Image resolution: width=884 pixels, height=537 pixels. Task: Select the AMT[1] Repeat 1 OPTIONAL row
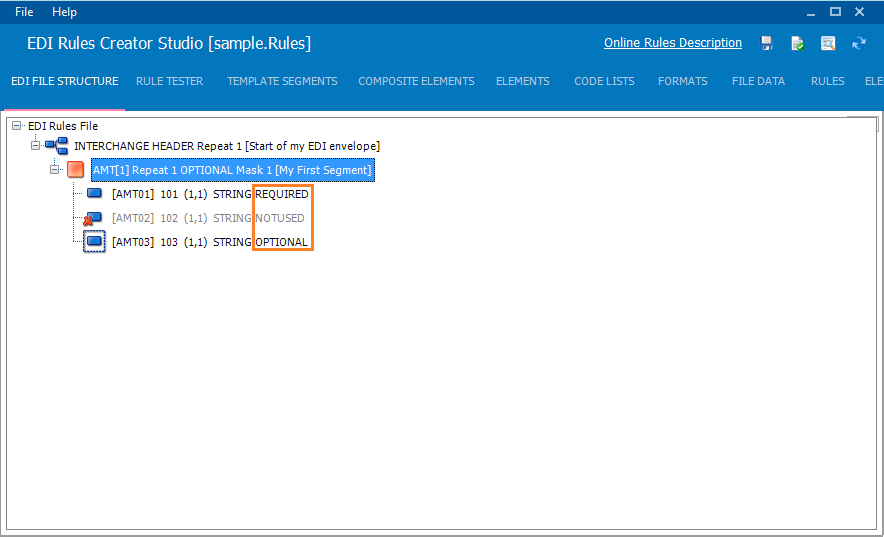(x=233, y=170)
